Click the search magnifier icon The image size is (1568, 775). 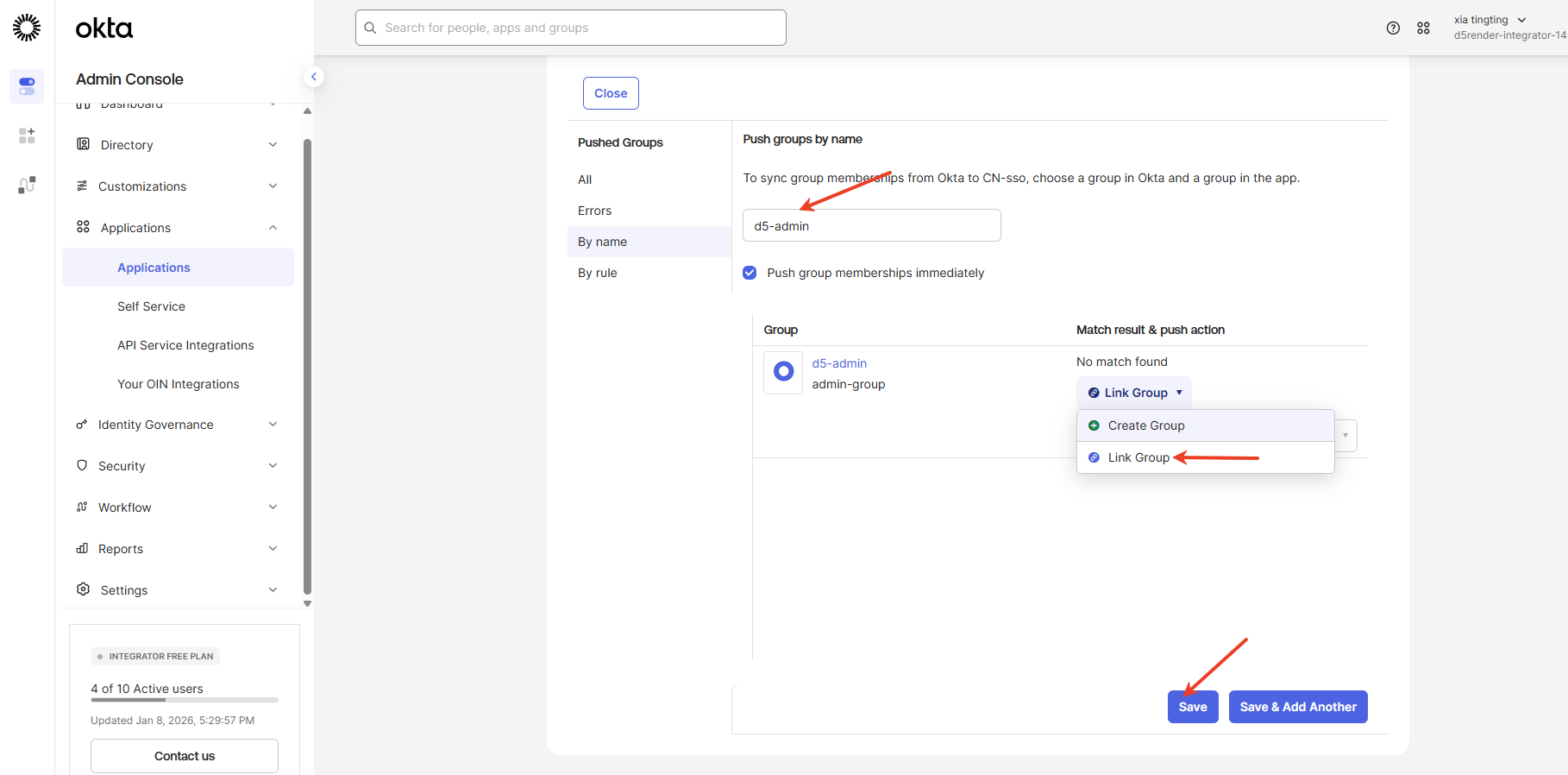click(x=370, y=28)
